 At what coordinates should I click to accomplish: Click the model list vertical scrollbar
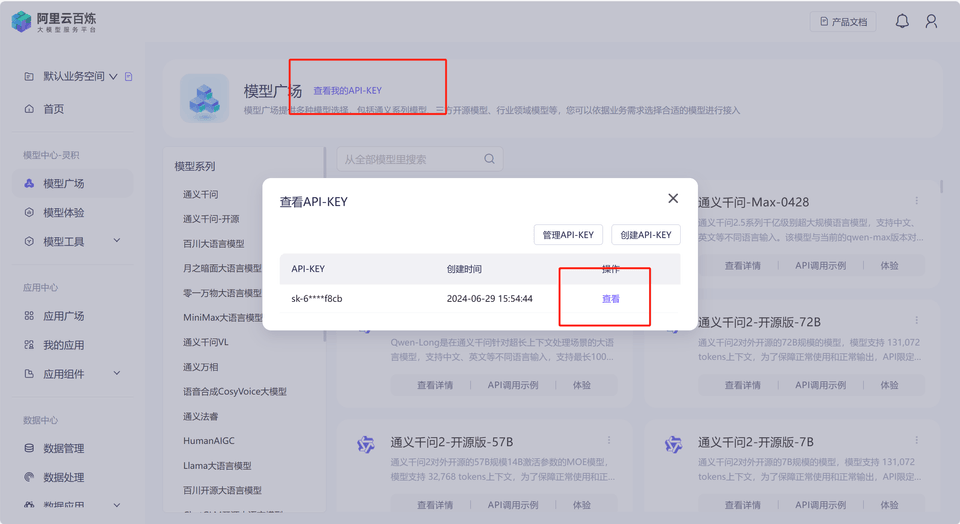coord(941,186)
